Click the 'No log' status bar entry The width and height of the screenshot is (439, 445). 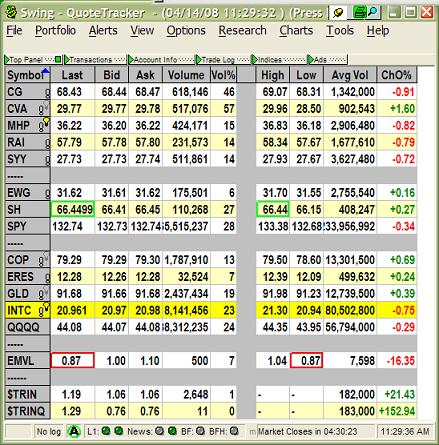coord(49,432)
